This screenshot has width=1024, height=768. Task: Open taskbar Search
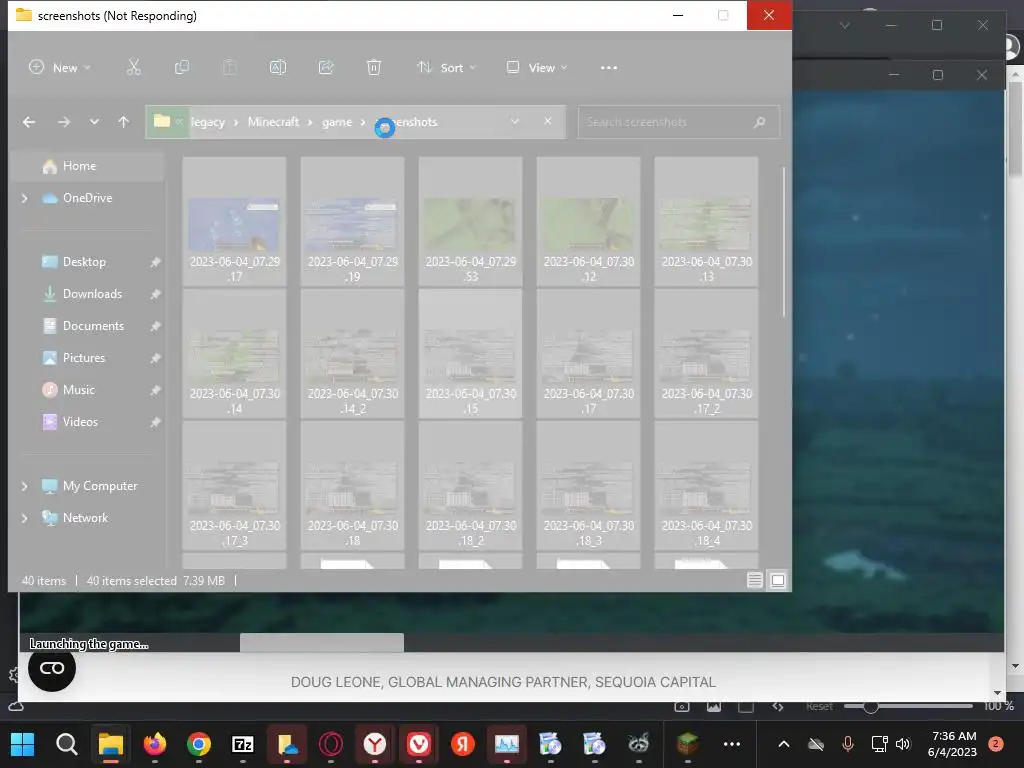(67, 744)
